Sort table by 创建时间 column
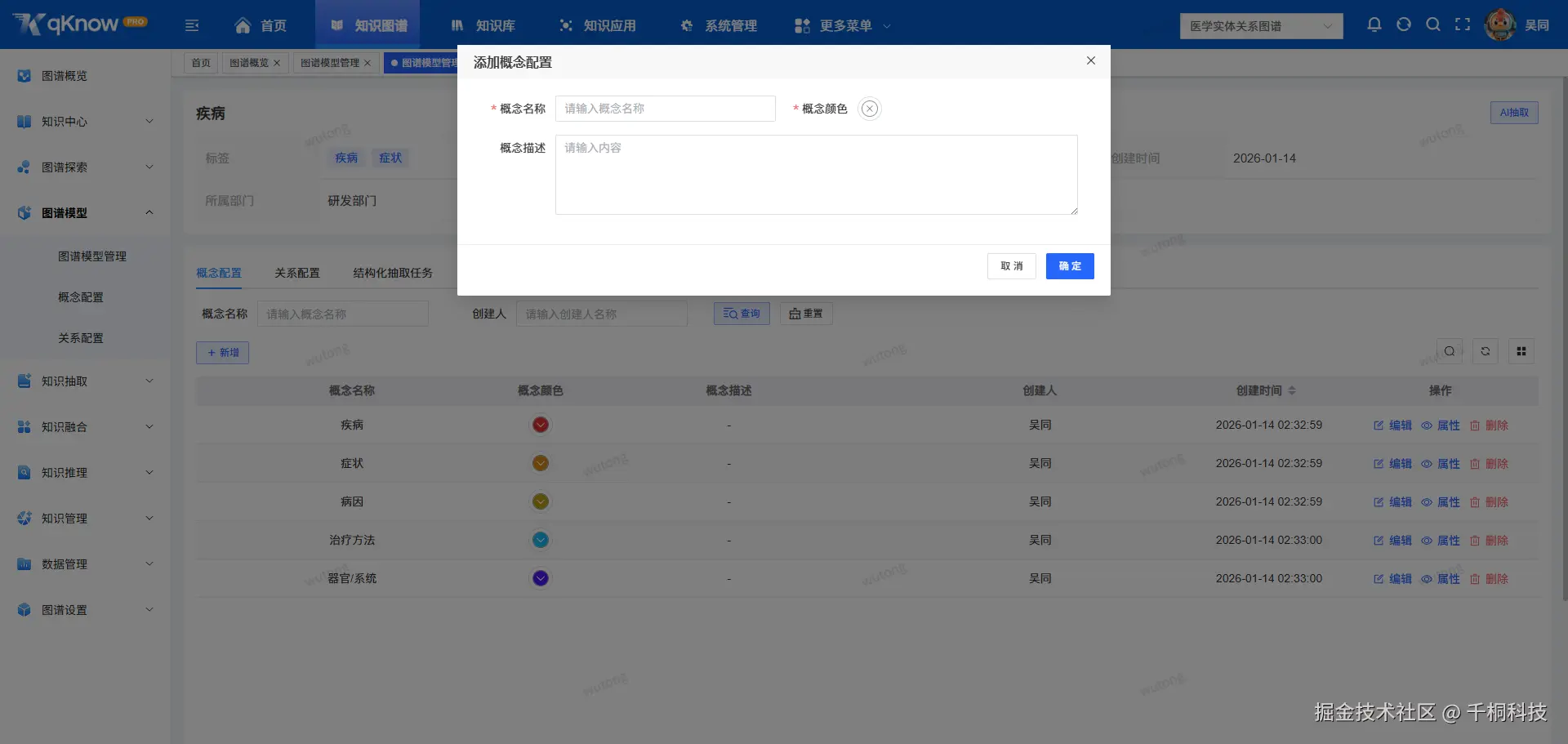Image resolution: width=1568 pixels, height=744 pixels. coord(1293,390)
